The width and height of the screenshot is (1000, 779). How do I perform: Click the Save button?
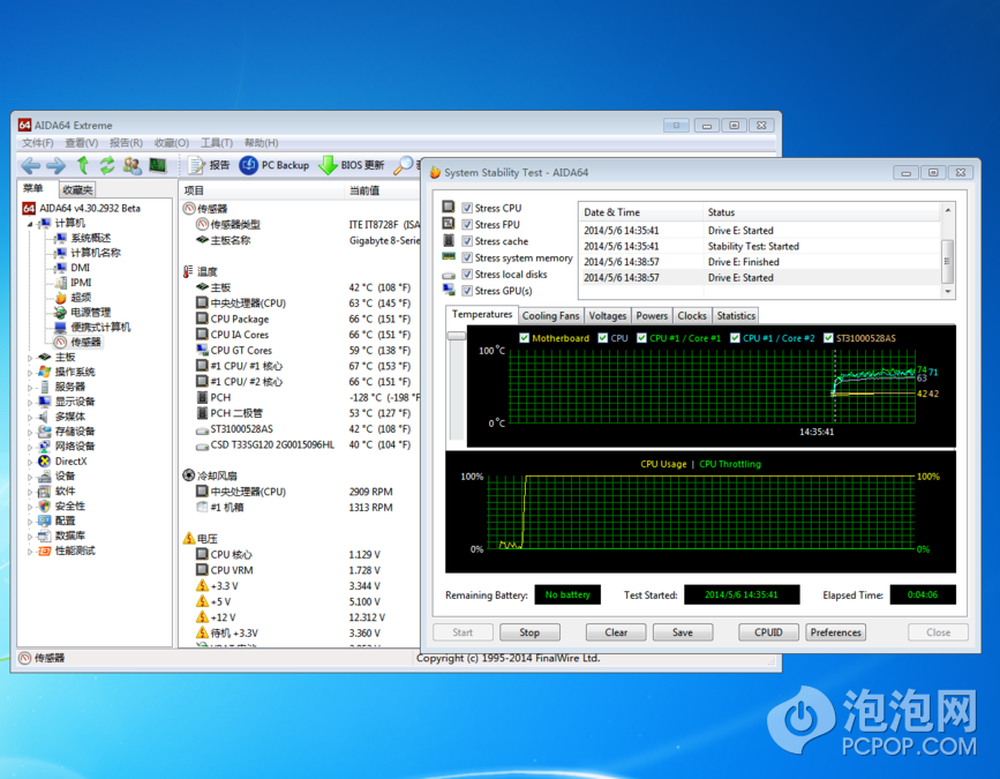point(682,632)
